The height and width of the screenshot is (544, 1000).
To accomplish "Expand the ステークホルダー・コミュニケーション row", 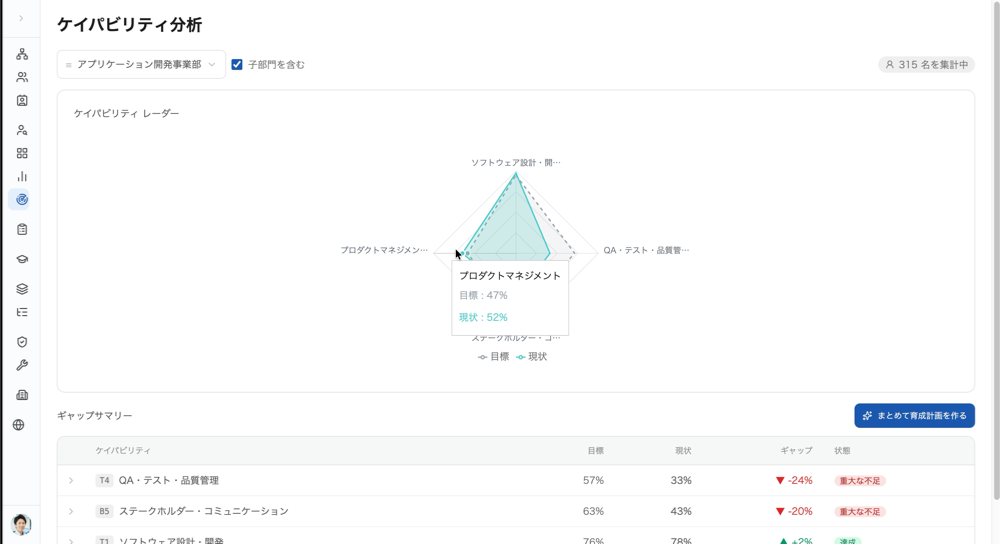I will coord(71,512).
